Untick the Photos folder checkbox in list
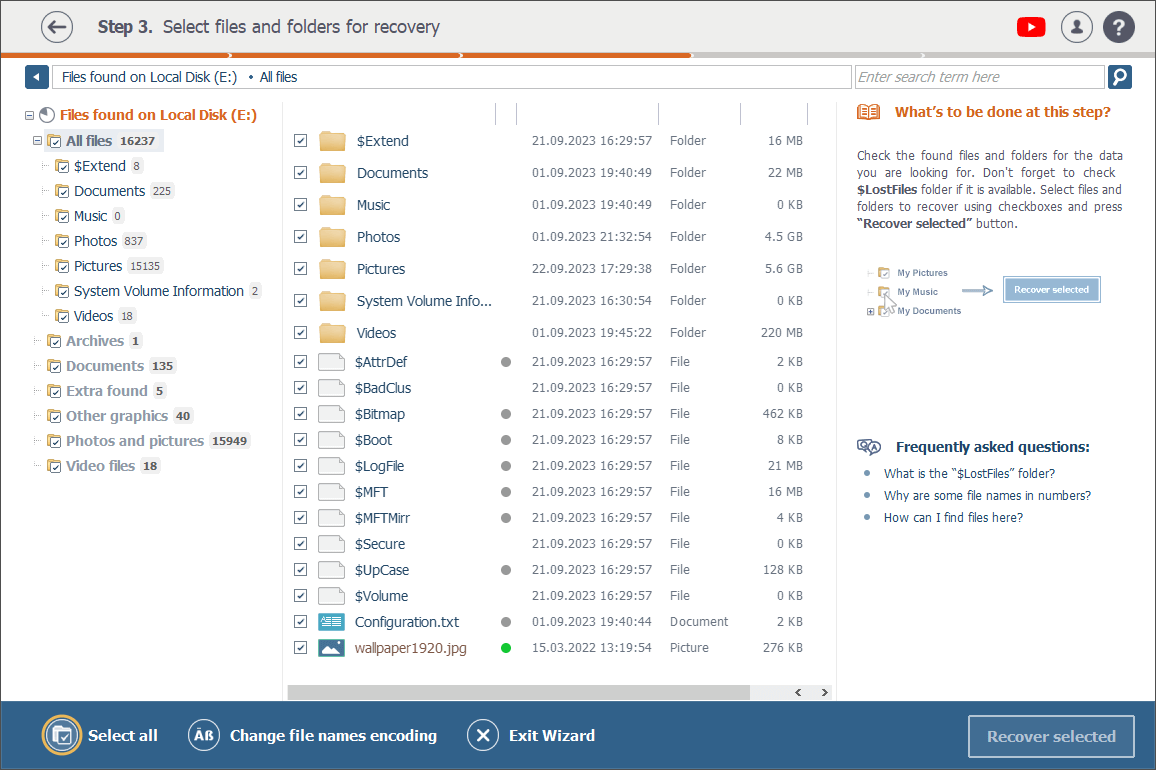This screenshot has width=1156, height=770. [300, 237]
